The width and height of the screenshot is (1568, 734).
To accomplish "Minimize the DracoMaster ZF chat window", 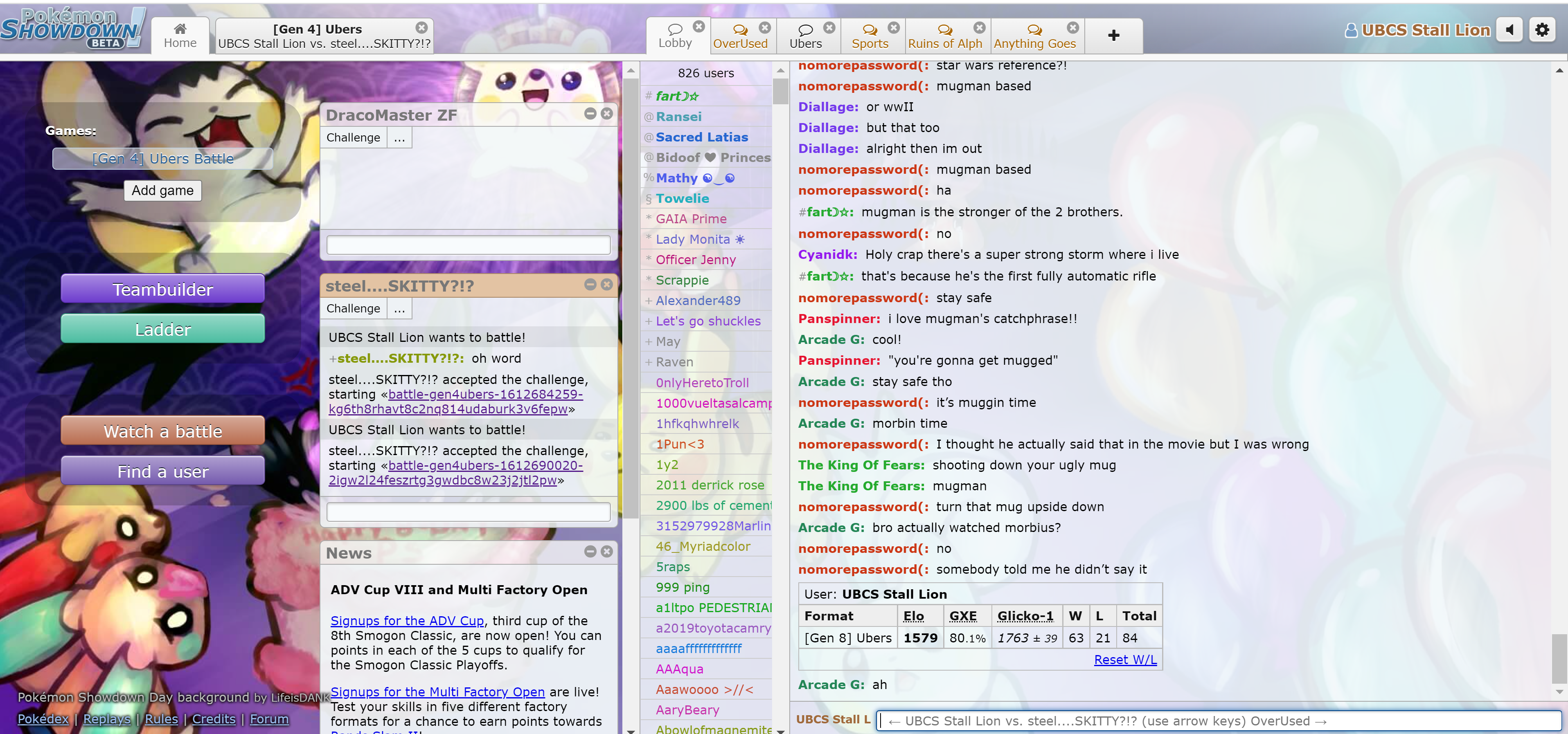I will [590, 113].
